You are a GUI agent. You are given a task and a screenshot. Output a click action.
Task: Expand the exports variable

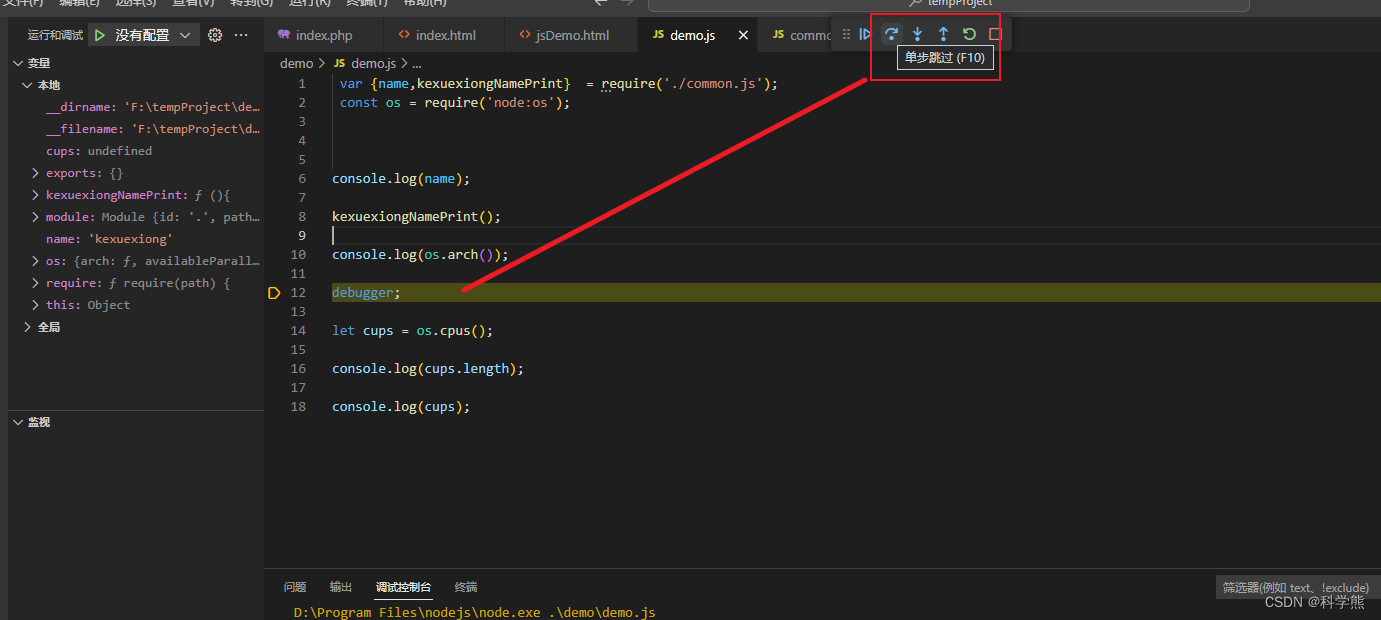(x=36, y=173)
